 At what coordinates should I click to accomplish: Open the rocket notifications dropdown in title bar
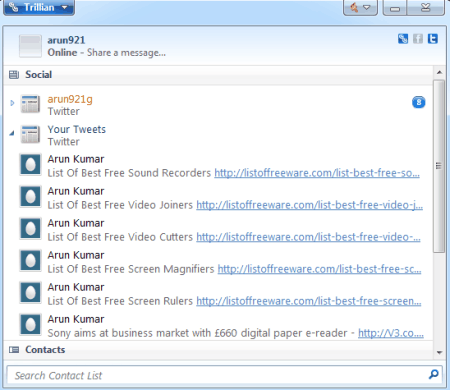coord(360,7)
